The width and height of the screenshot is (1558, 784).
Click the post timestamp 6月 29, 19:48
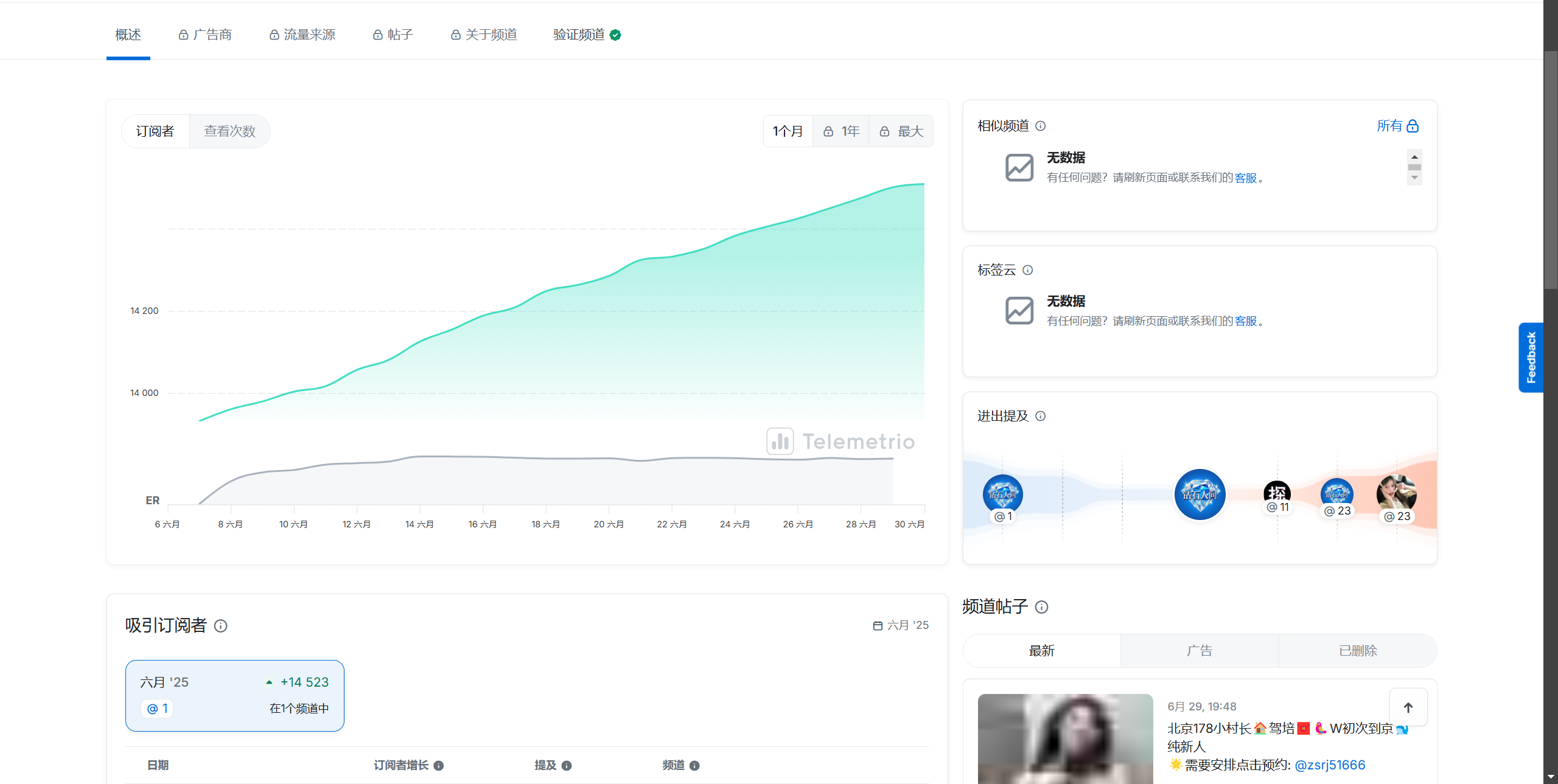coord(1202,707)
